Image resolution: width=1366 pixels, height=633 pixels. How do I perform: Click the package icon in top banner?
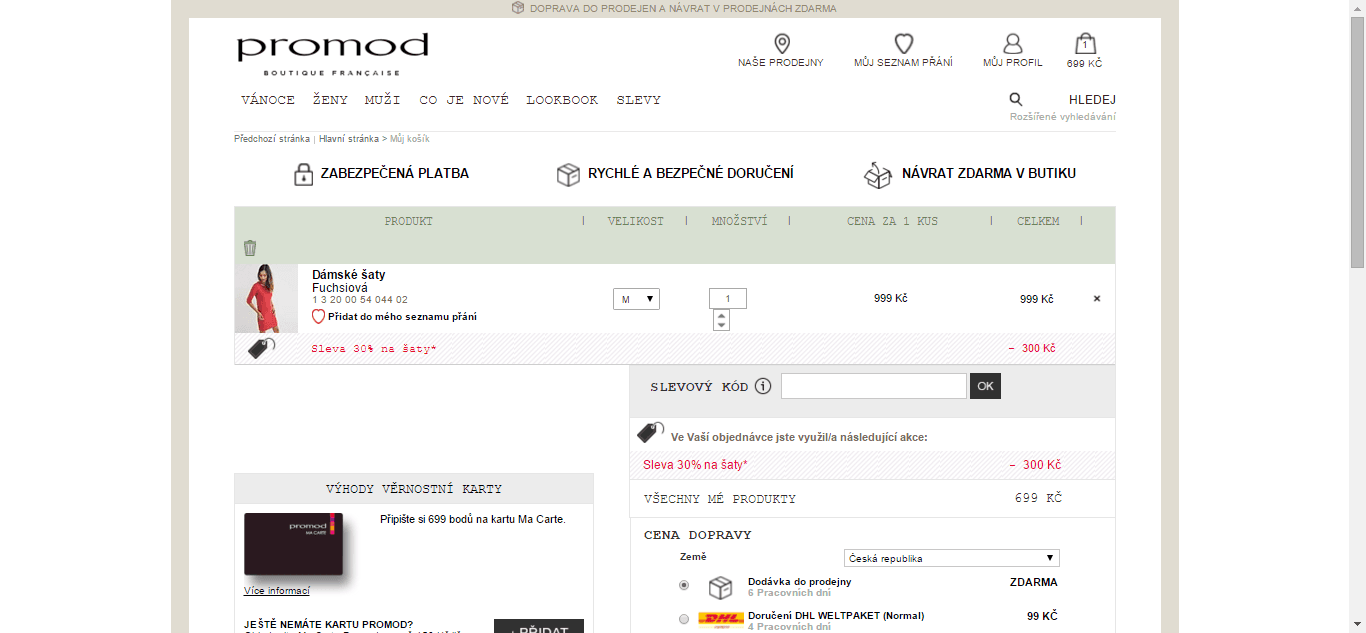coord(518,8)
